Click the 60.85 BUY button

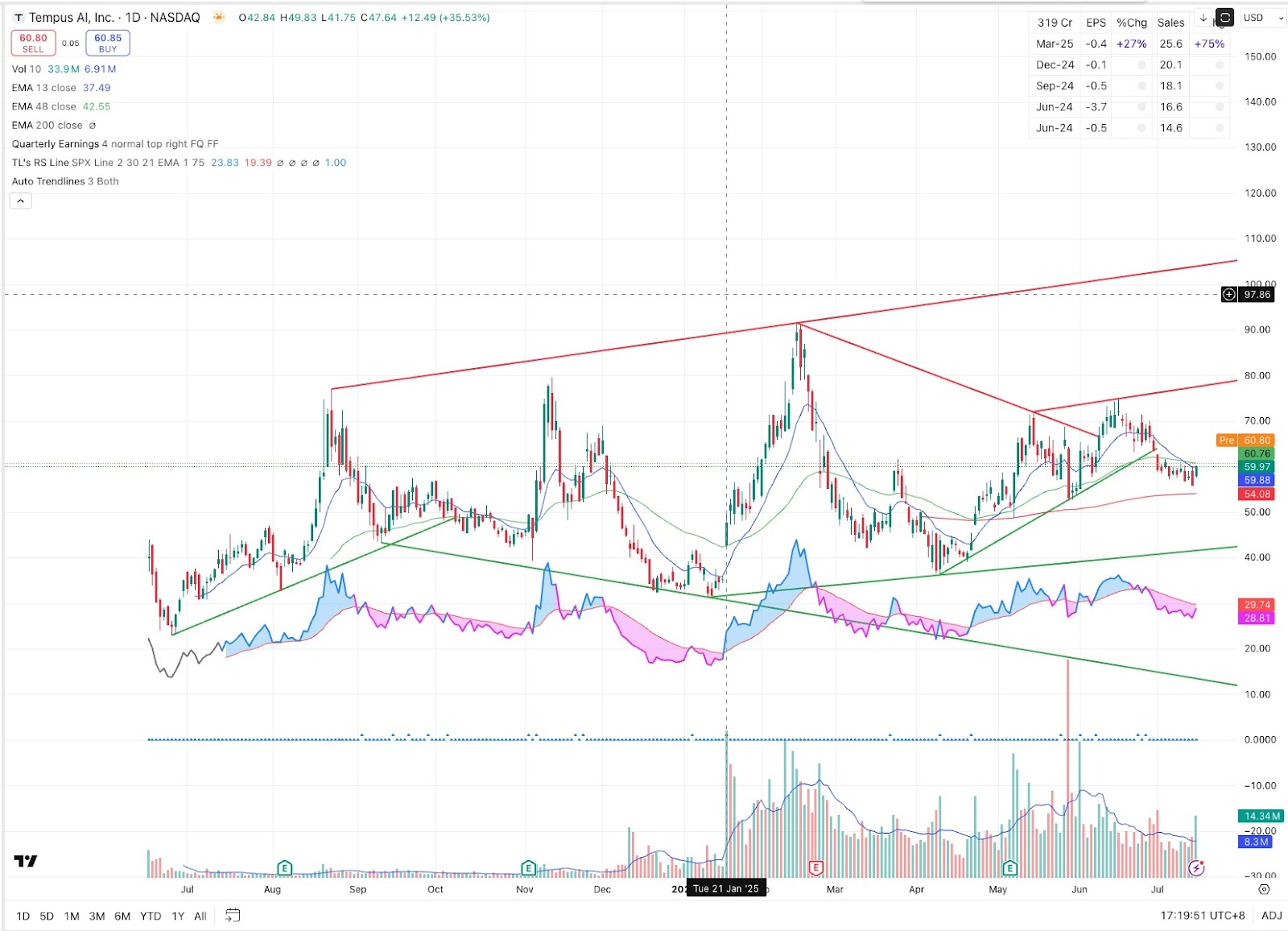click(108, 43)
